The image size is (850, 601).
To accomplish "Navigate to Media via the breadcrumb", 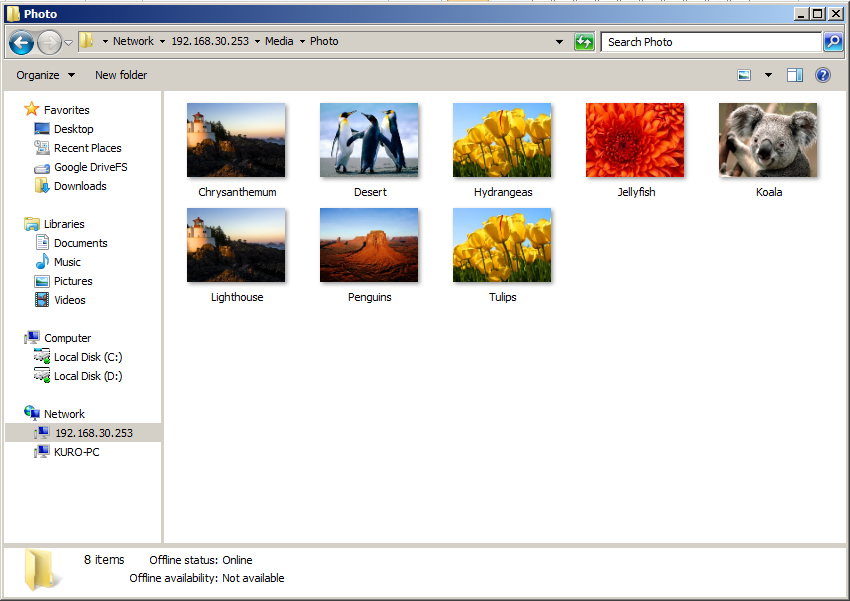I will [x=279, y=41].
